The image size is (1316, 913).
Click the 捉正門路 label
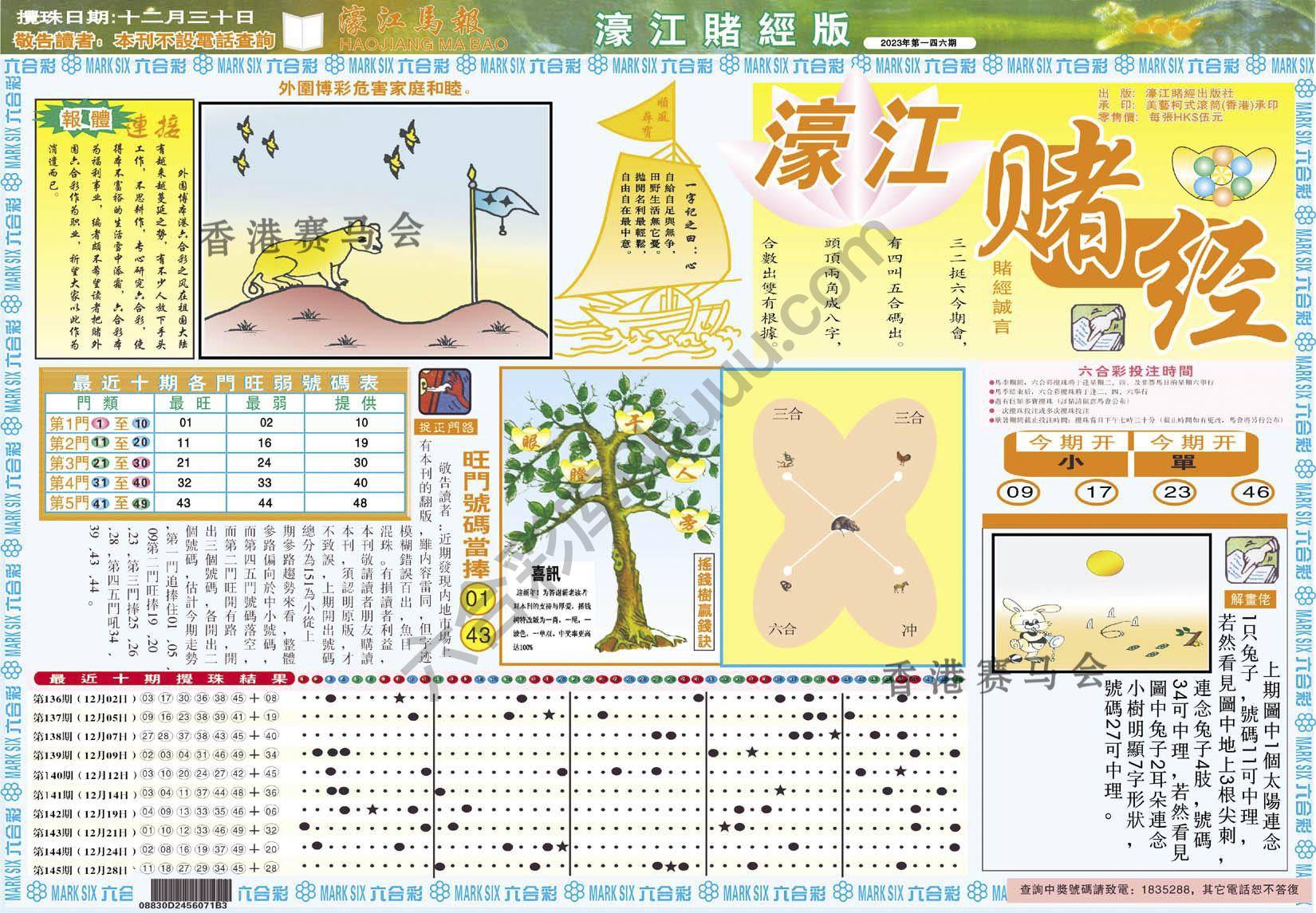[x=446, y=427]
